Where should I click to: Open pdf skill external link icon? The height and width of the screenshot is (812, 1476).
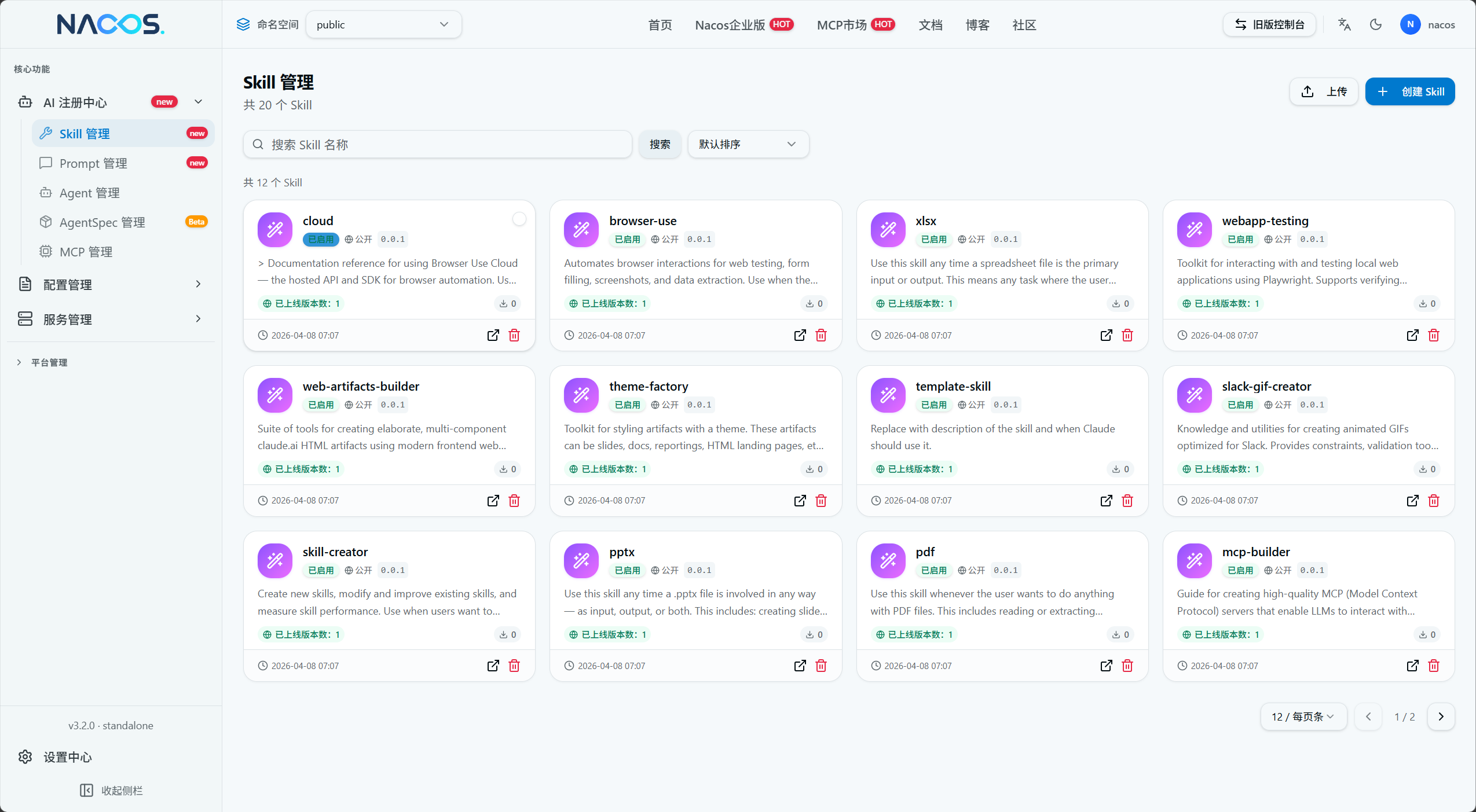[1107, 666]
